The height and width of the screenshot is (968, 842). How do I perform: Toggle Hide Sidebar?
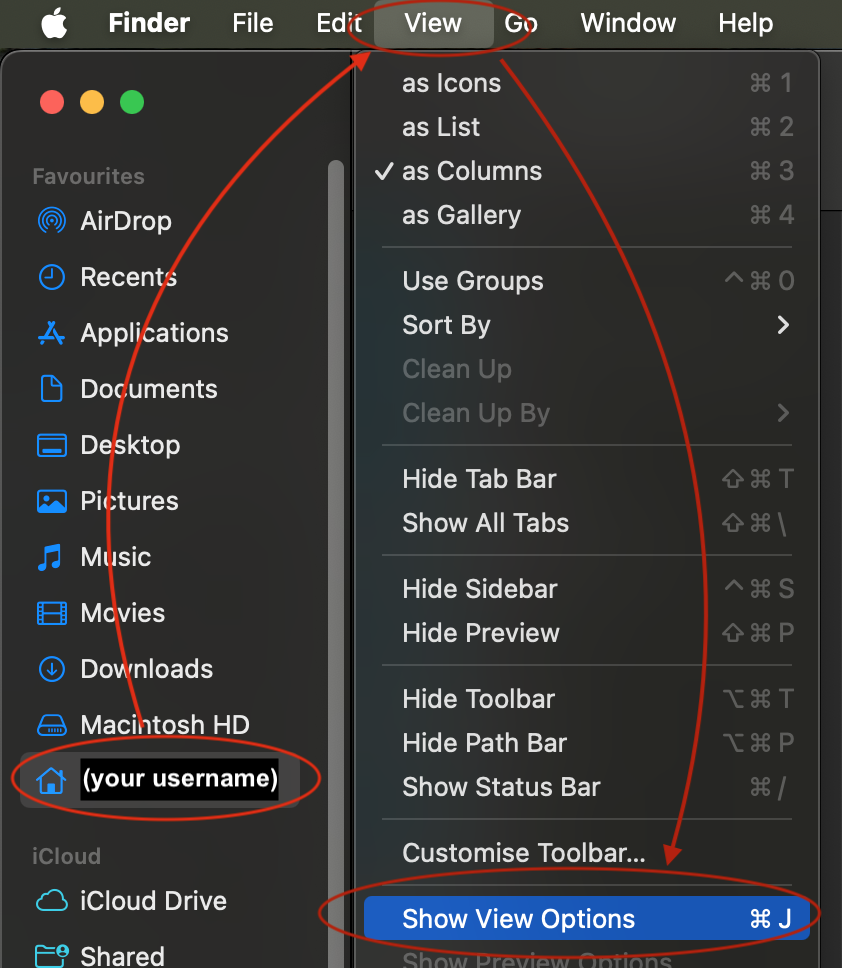point(586,589)
